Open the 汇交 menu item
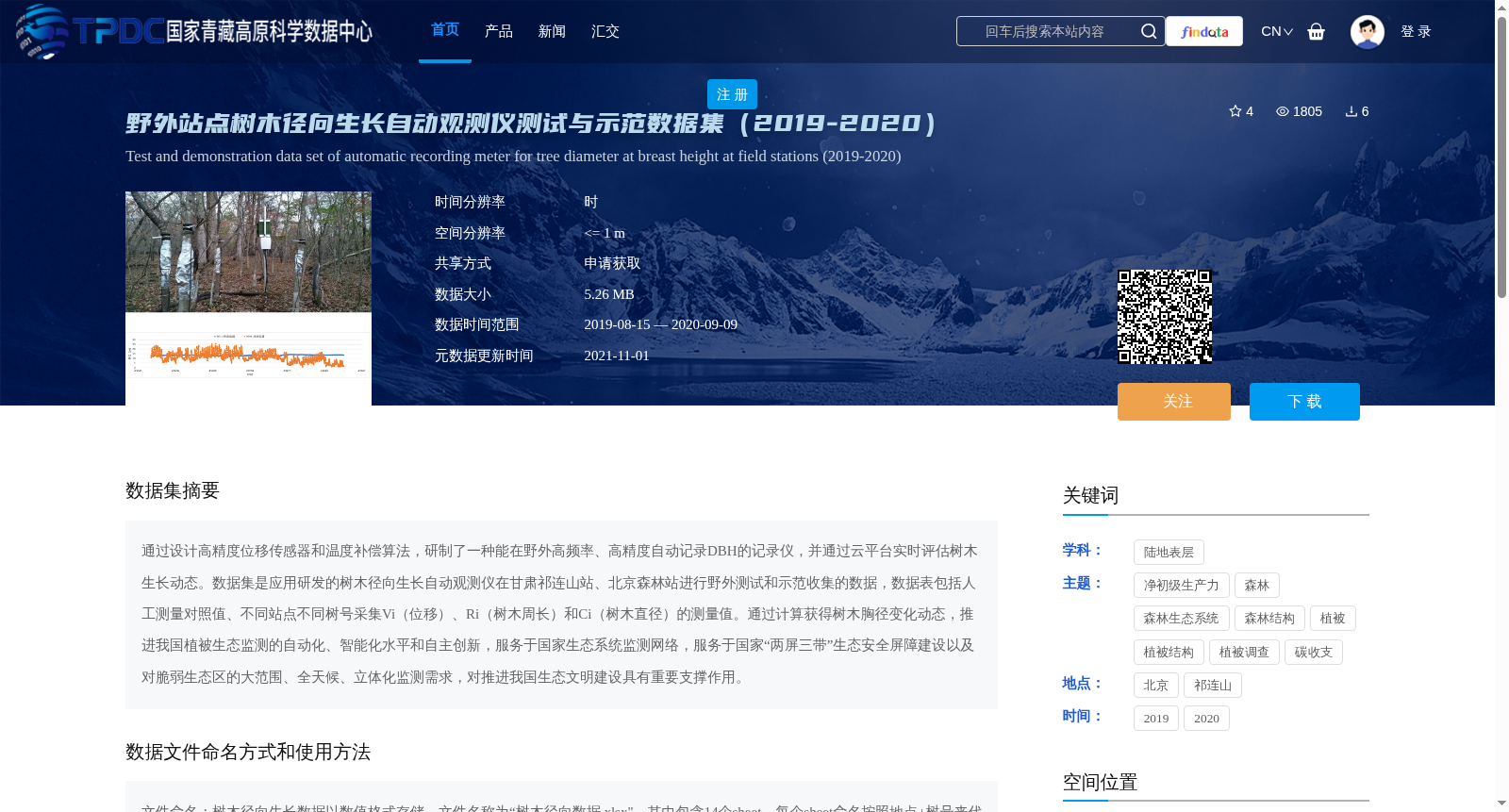Viewport: 1509px width, 812px height. (605, 31)
